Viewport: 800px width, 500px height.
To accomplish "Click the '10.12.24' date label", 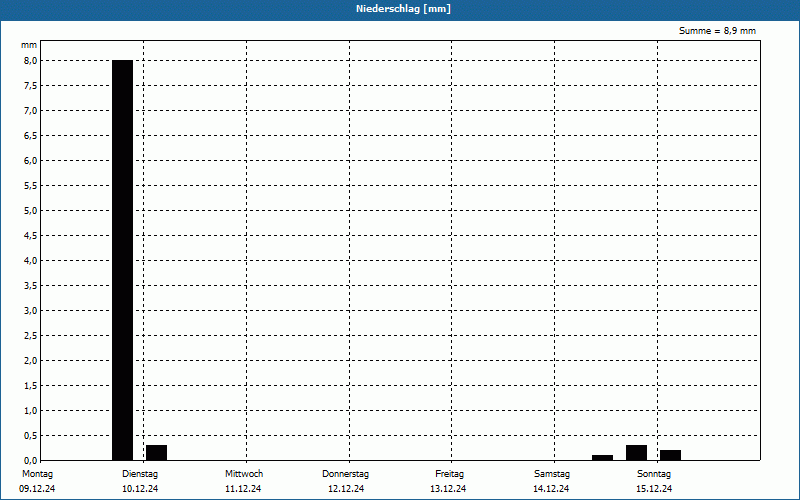I will [x=140, y=488].
